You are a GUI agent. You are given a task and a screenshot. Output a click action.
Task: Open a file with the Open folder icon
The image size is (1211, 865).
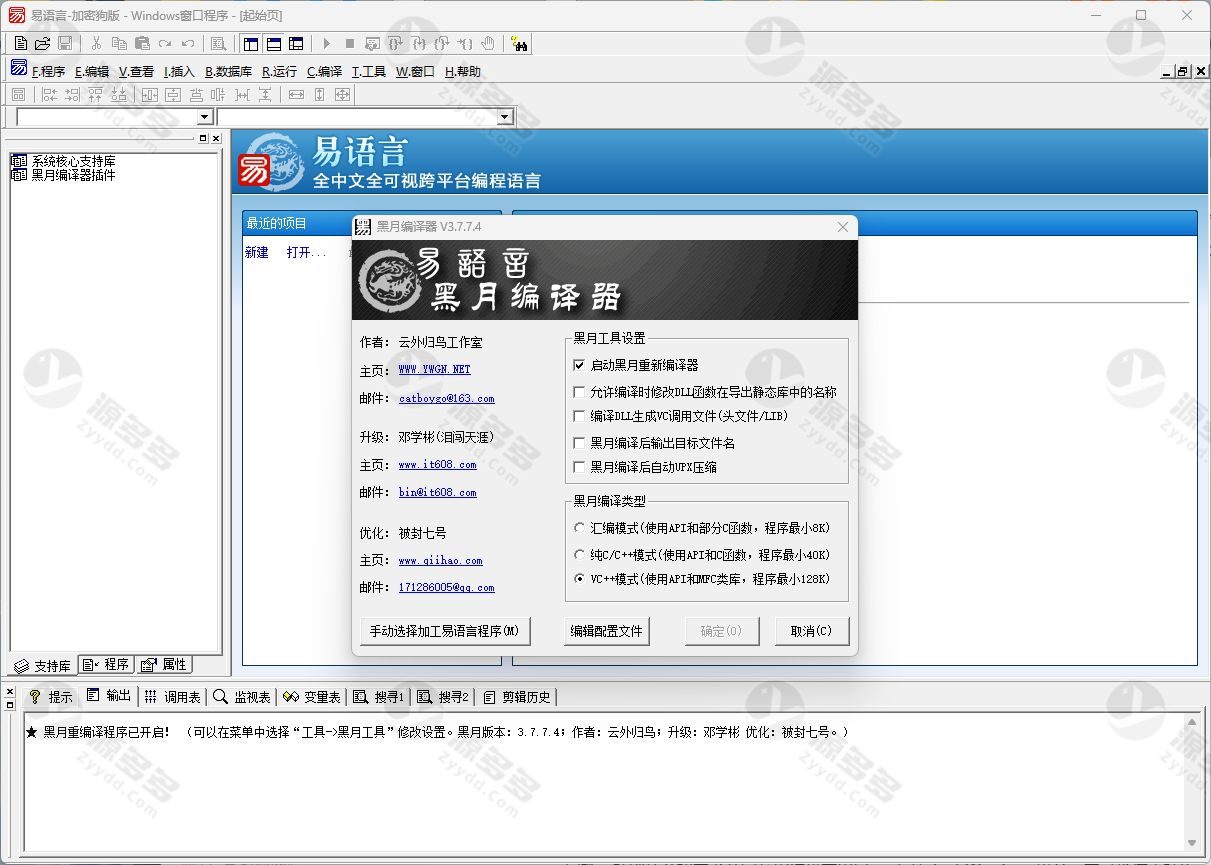pyautogui.click(x=41, y=44)
